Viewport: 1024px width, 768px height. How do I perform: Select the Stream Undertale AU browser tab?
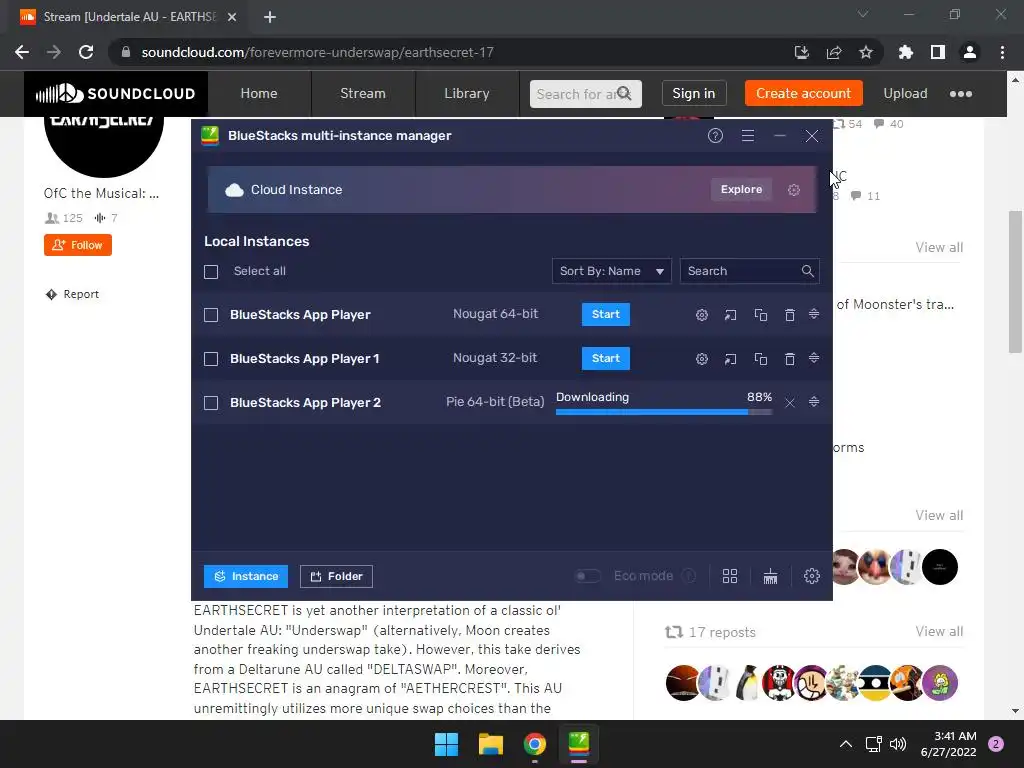[127, 17]
